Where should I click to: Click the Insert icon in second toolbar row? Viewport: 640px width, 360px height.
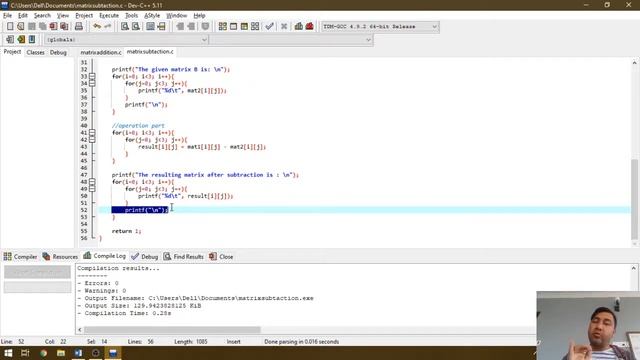[10, 40]
